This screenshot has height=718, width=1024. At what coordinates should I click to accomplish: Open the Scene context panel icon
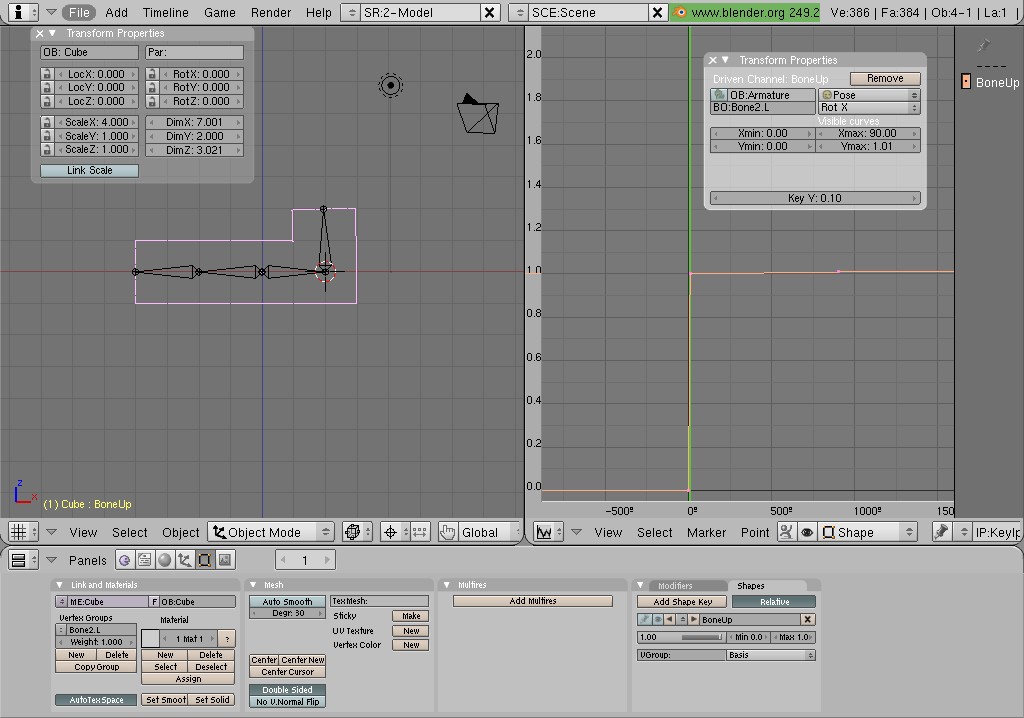point(225,560)
